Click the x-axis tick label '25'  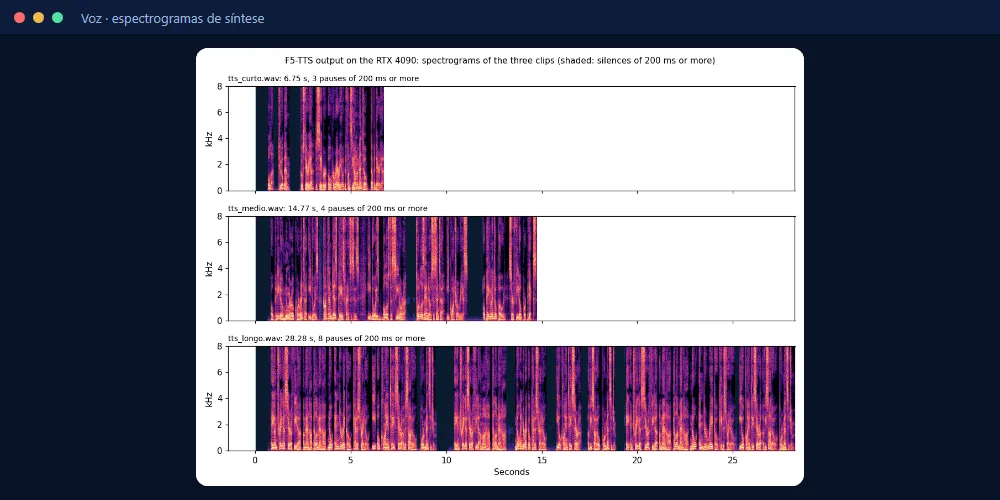pos(732,460)
